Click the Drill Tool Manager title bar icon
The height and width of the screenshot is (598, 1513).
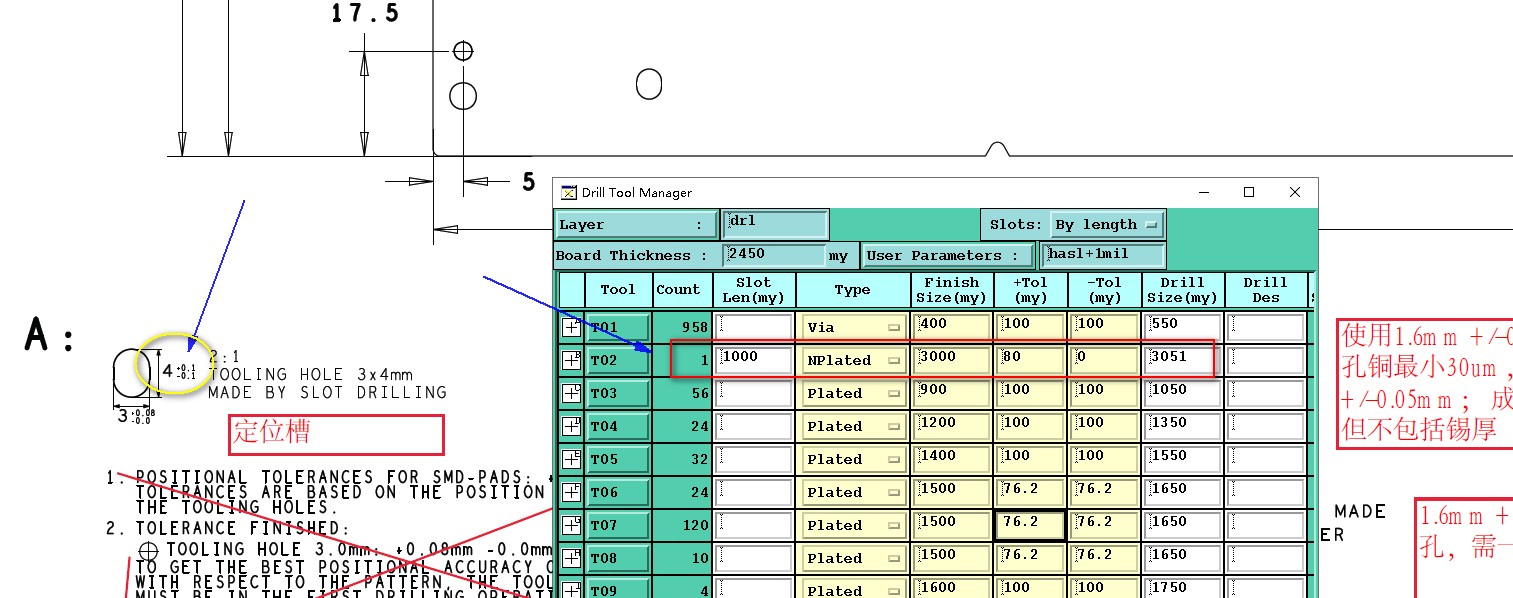click(568, 192)
